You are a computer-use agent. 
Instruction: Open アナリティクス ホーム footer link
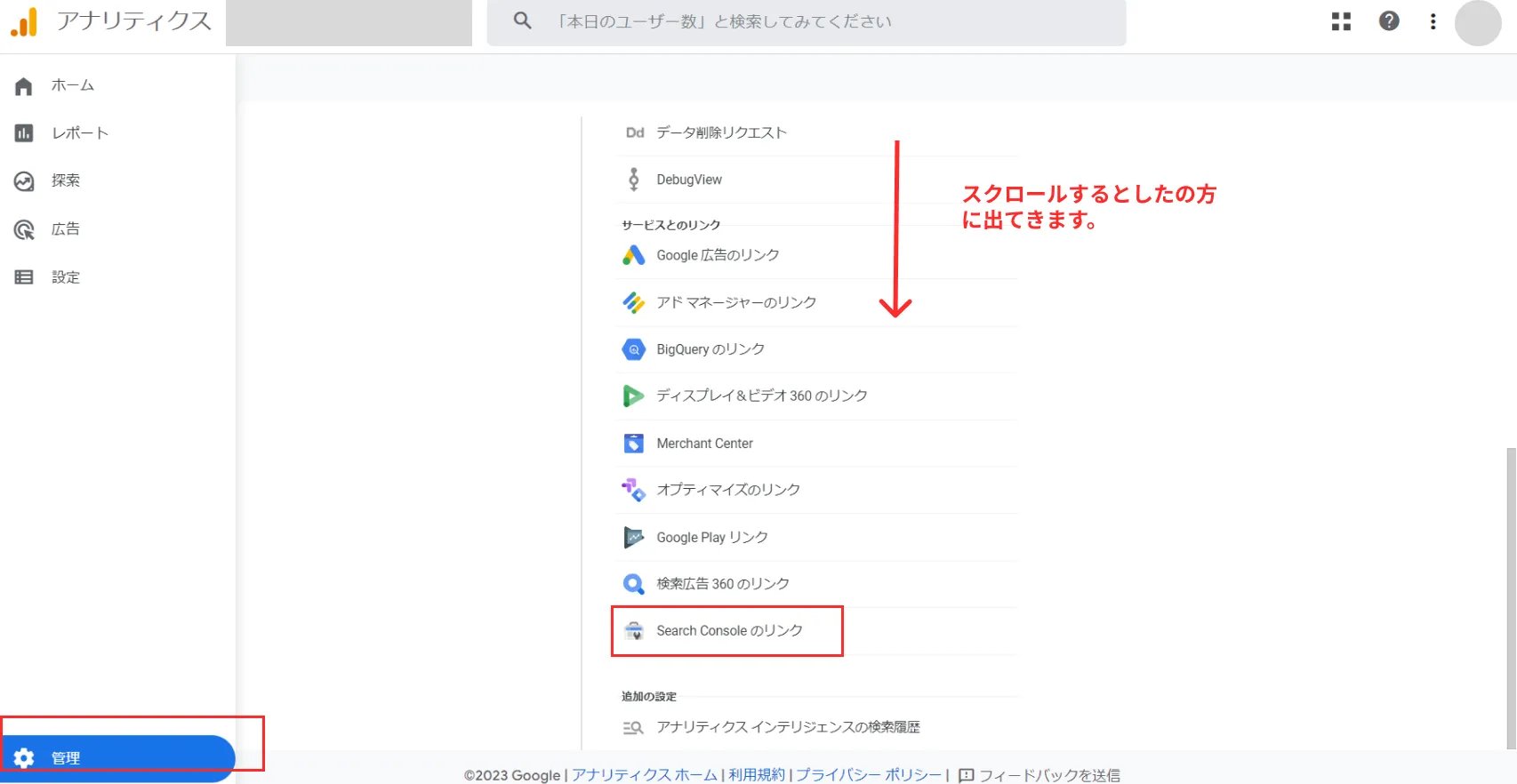[645, 775]
